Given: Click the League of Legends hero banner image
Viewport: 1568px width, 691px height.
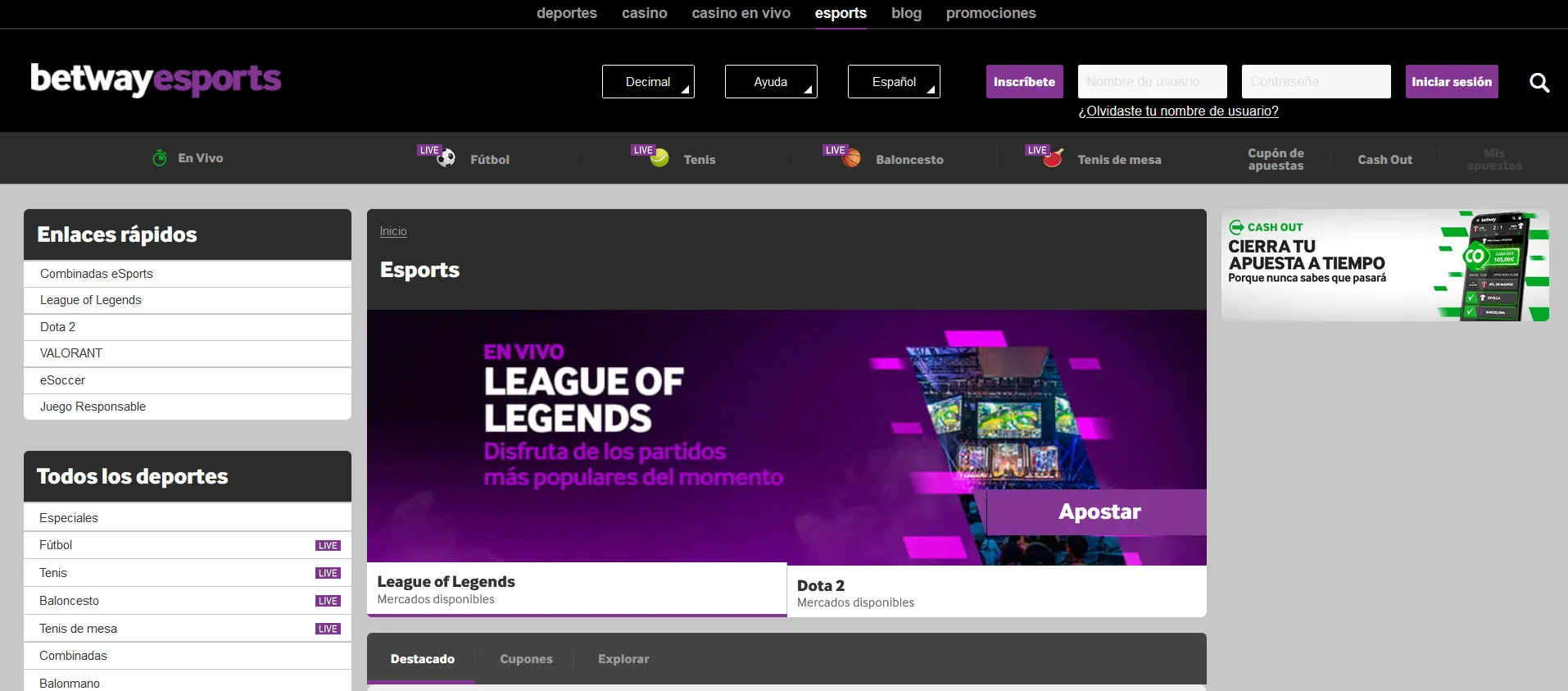Looking at the screenshot, I should point(786,436).
